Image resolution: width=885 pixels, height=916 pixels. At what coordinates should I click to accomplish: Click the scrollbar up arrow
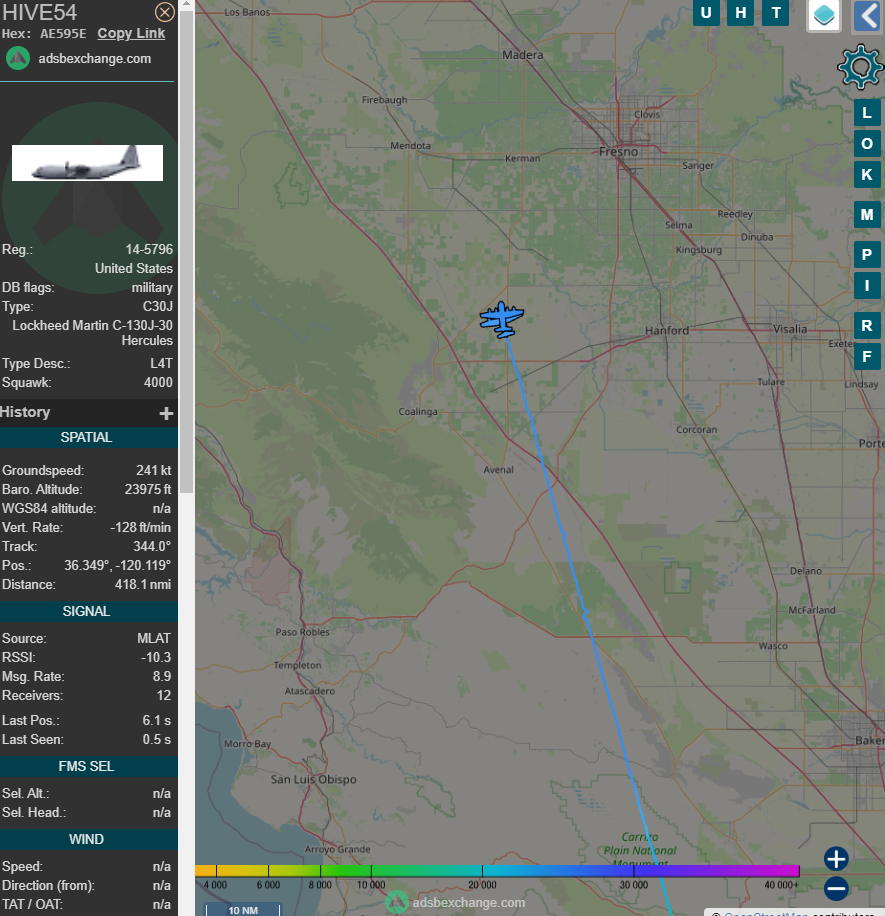coord(186,4)
